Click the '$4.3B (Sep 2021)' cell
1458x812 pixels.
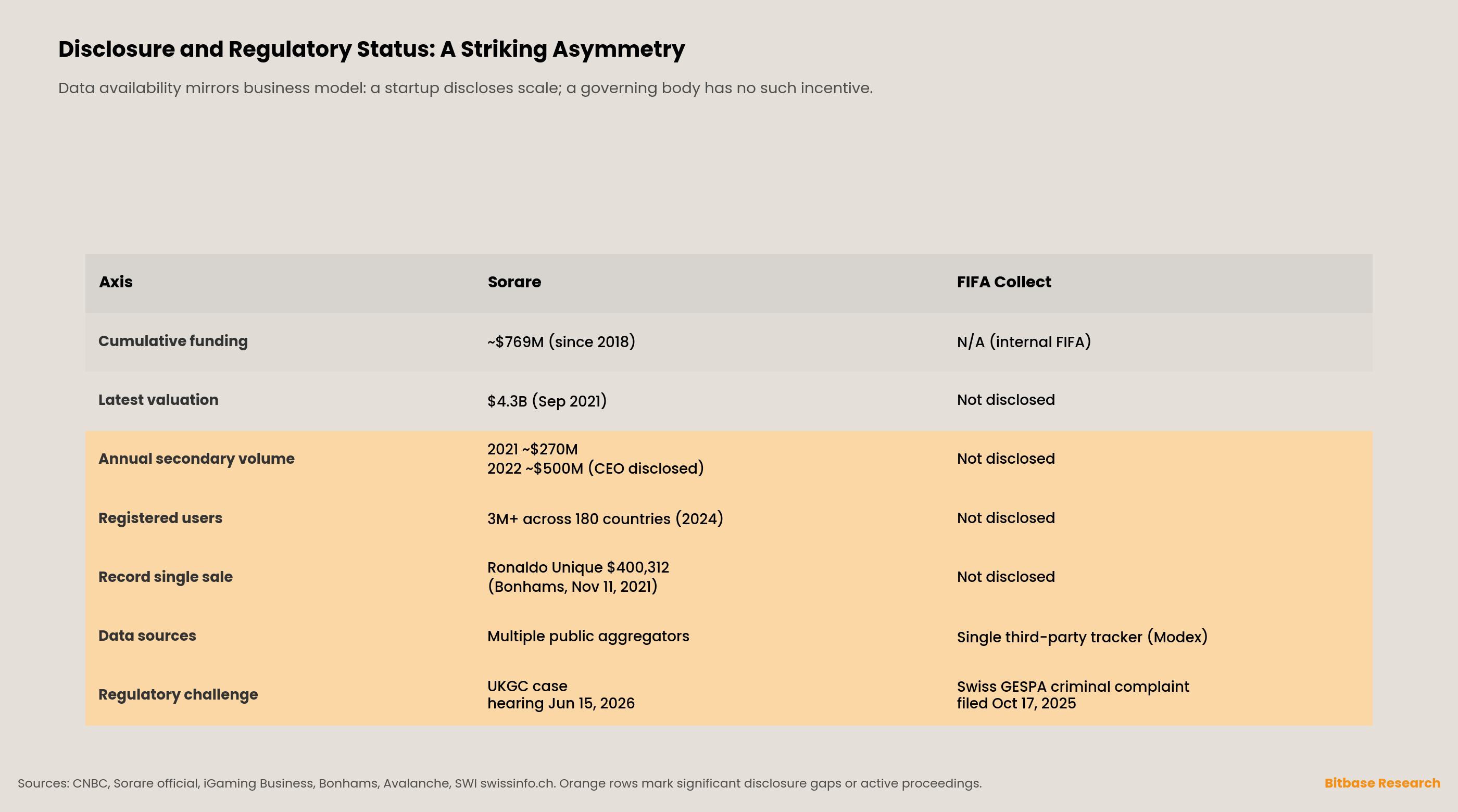547,401
